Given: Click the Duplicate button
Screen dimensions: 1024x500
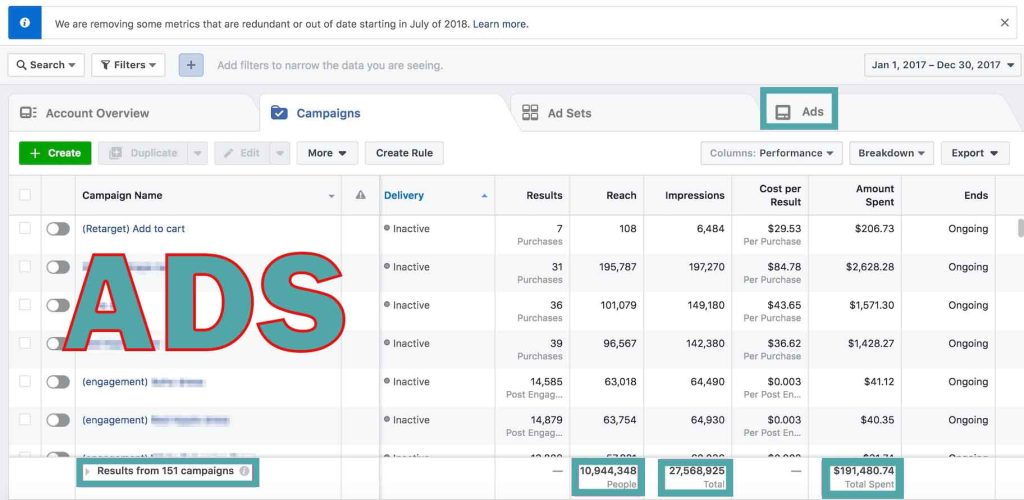Looking at the screenshot, I should (143, 153).
